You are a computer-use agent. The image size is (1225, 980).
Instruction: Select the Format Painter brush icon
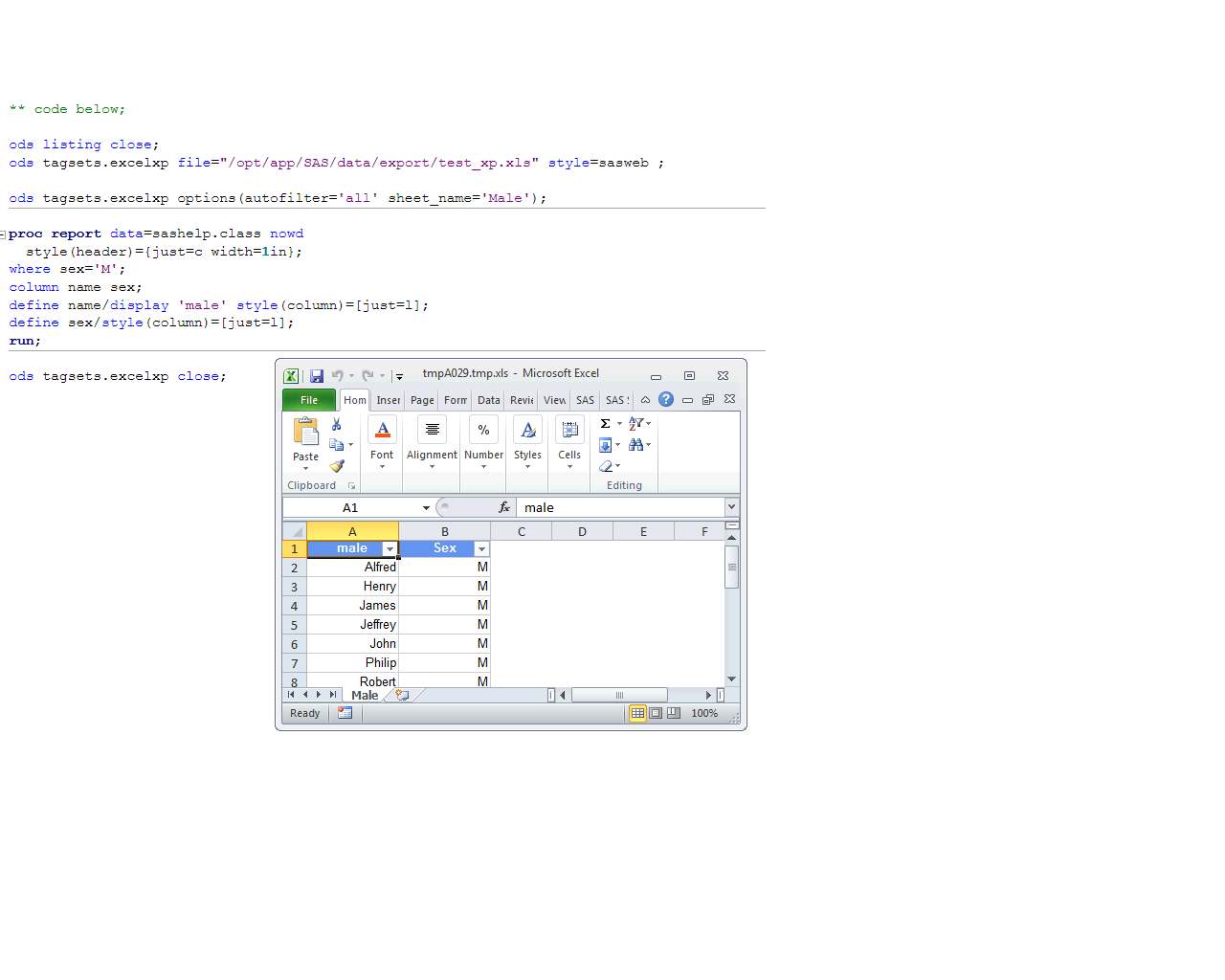[x=337, y=466]
